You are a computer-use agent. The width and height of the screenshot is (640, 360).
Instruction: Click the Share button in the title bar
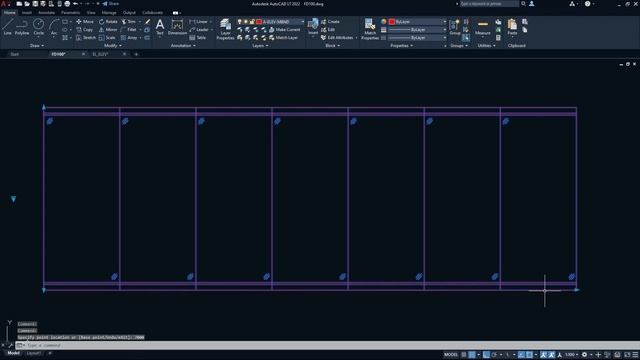tap(111, 4)
